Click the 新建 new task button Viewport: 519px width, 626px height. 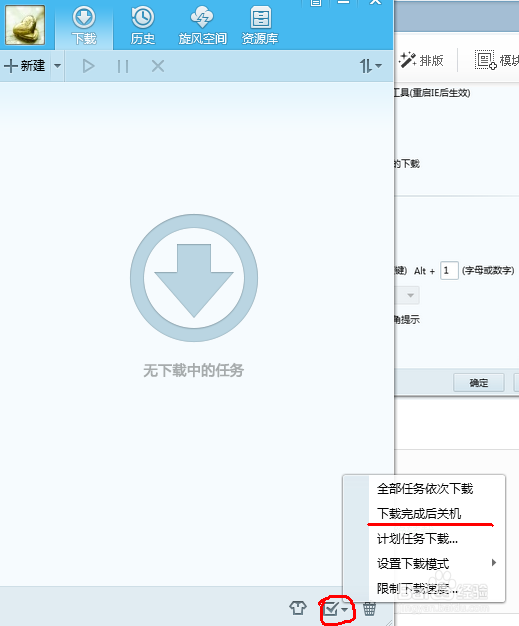pos(25,66)
